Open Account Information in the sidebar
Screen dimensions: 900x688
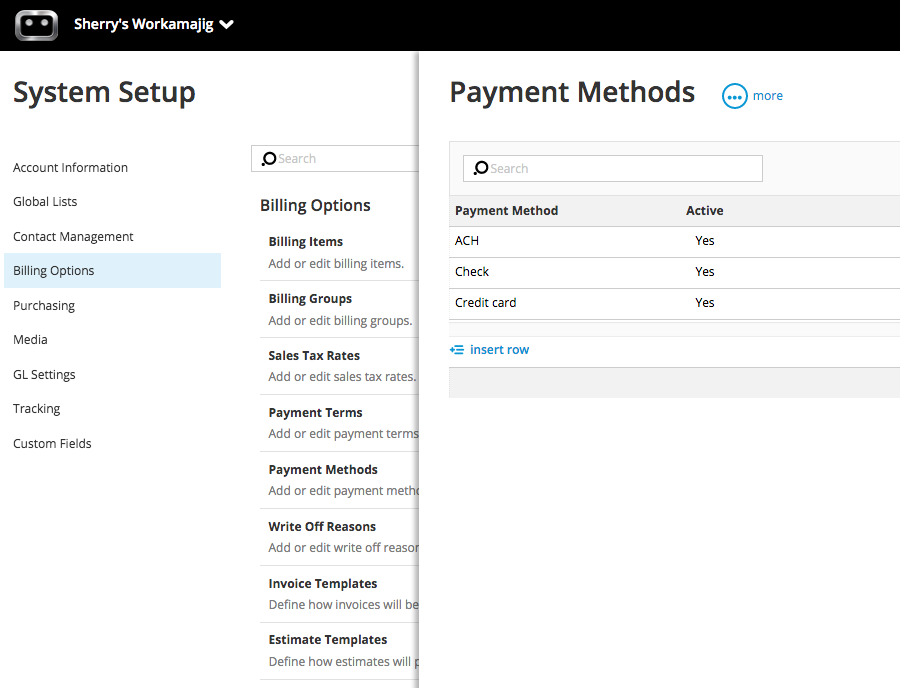pyautogui.click(x=71, y=168)
